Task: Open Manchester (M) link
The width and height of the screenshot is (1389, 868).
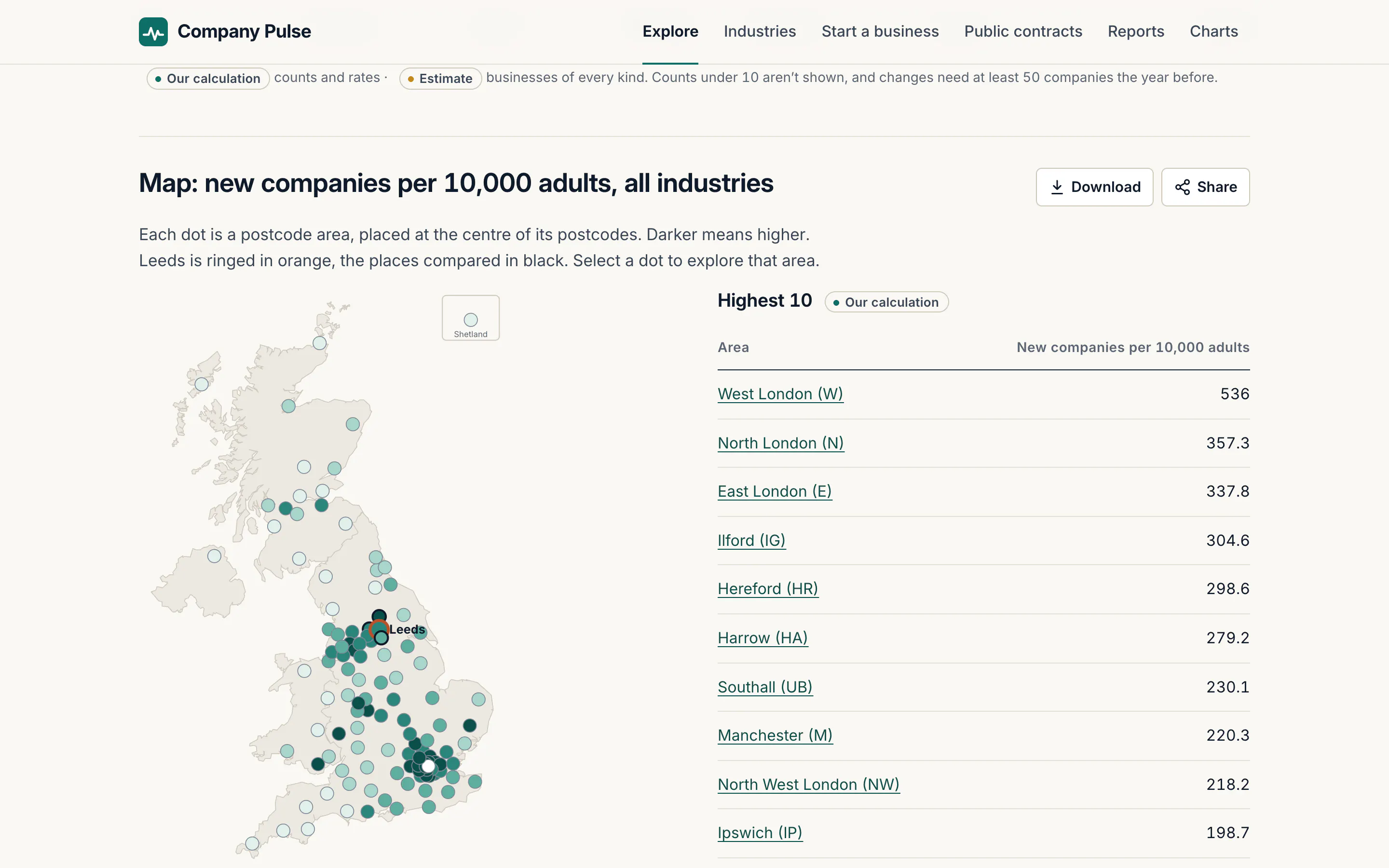Action: coord(775,735)
